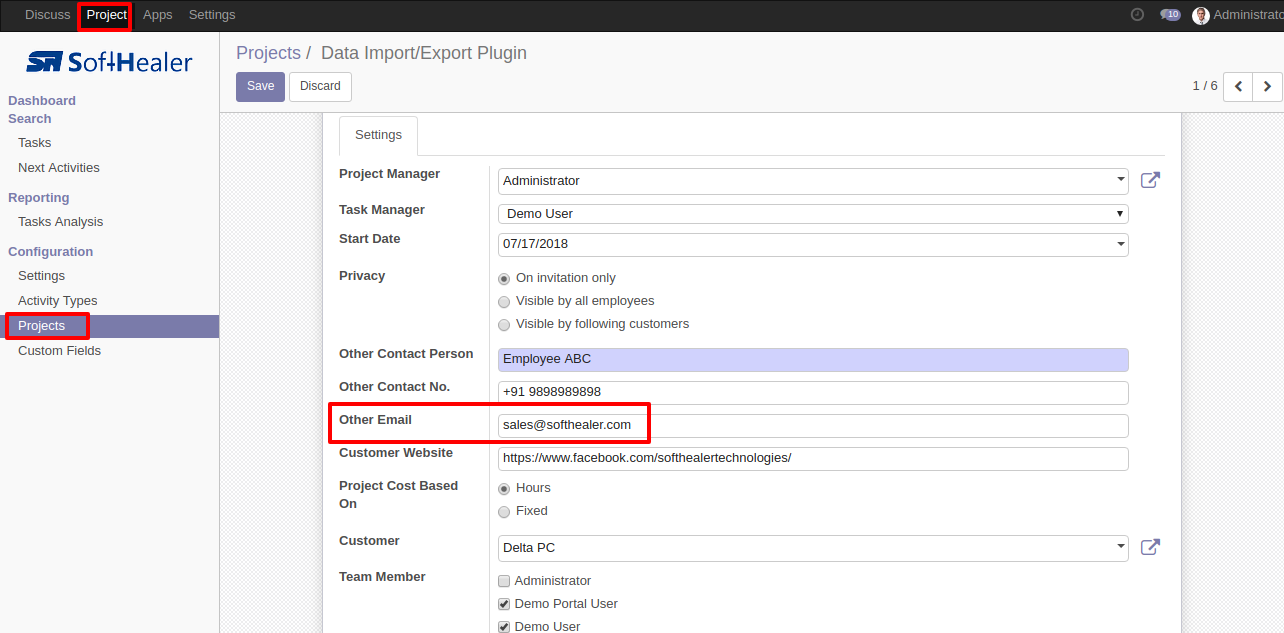Open the Apps menu
The height and width of the screenshot is (633, 1284).
click(x=158, y=15)
